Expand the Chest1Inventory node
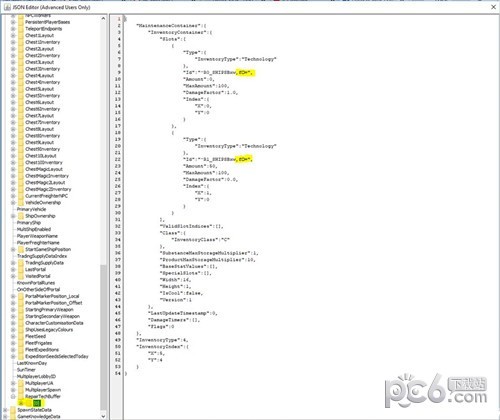 pos(13,42)
